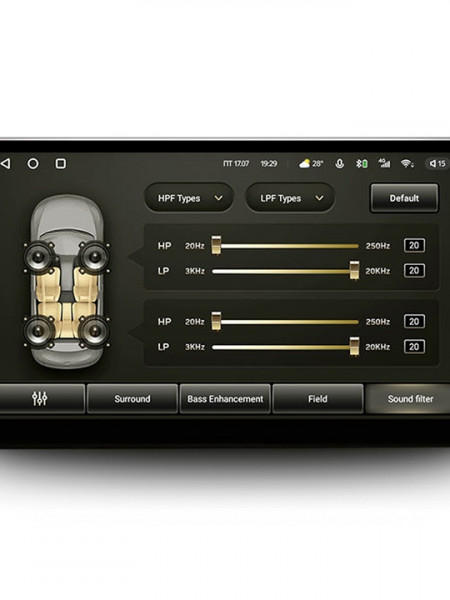The height and width of the screenshot is (600, 450).
Task: Tap the Android back triangle icon
Action: coord(5,164)
